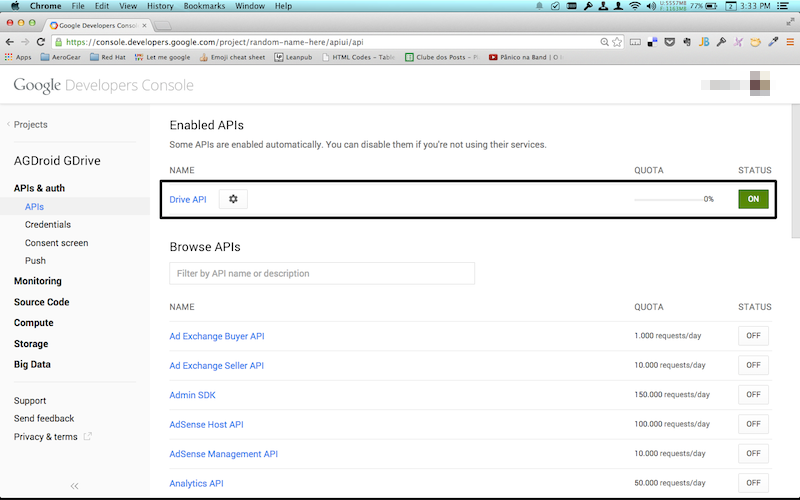The height and width of the screenshot is (500, 800).
Task: Collapse the APIs & auth section
Action: click(39, 188)
